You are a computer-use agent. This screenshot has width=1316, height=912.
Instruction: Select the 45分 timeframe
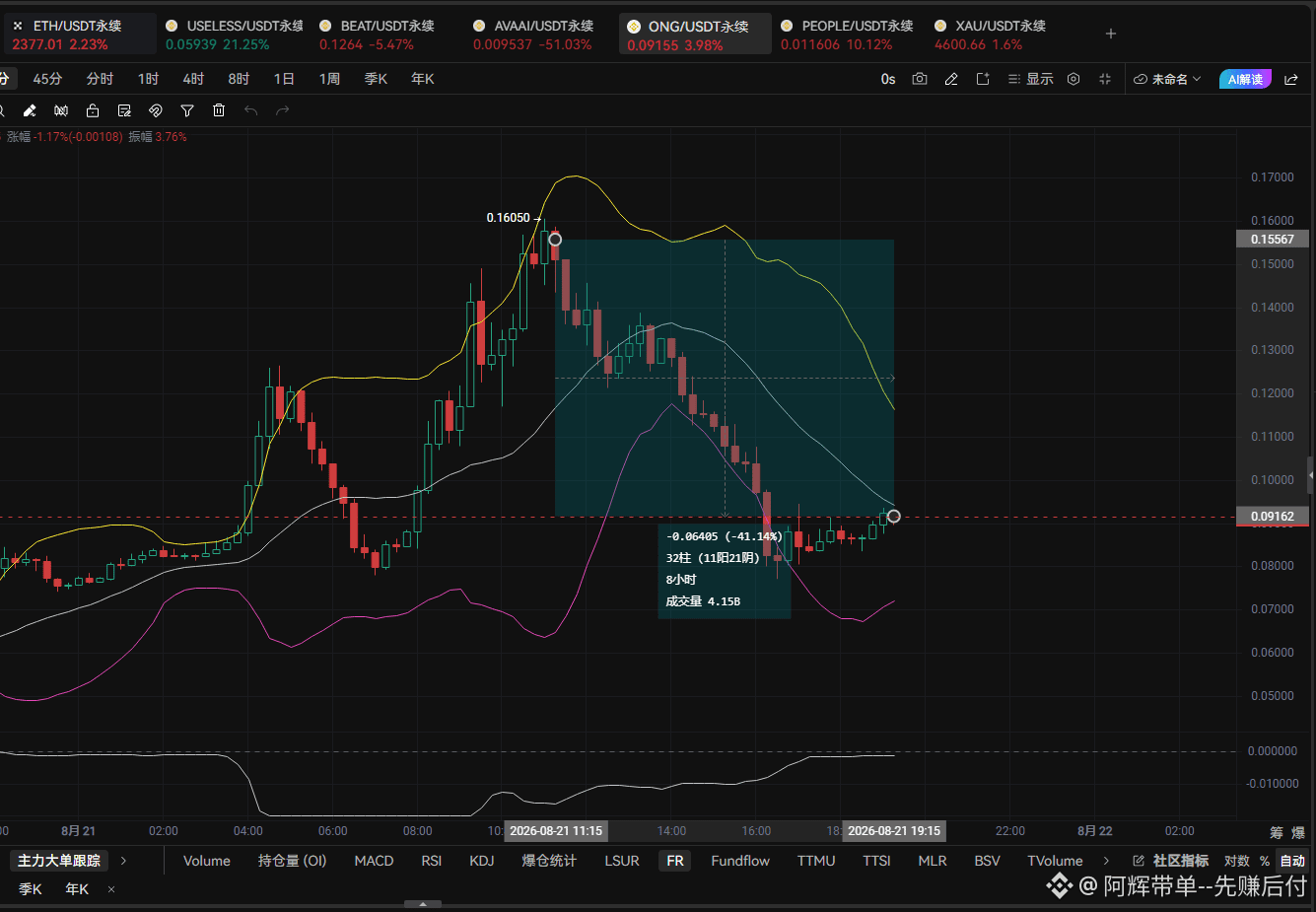point(47,79)
